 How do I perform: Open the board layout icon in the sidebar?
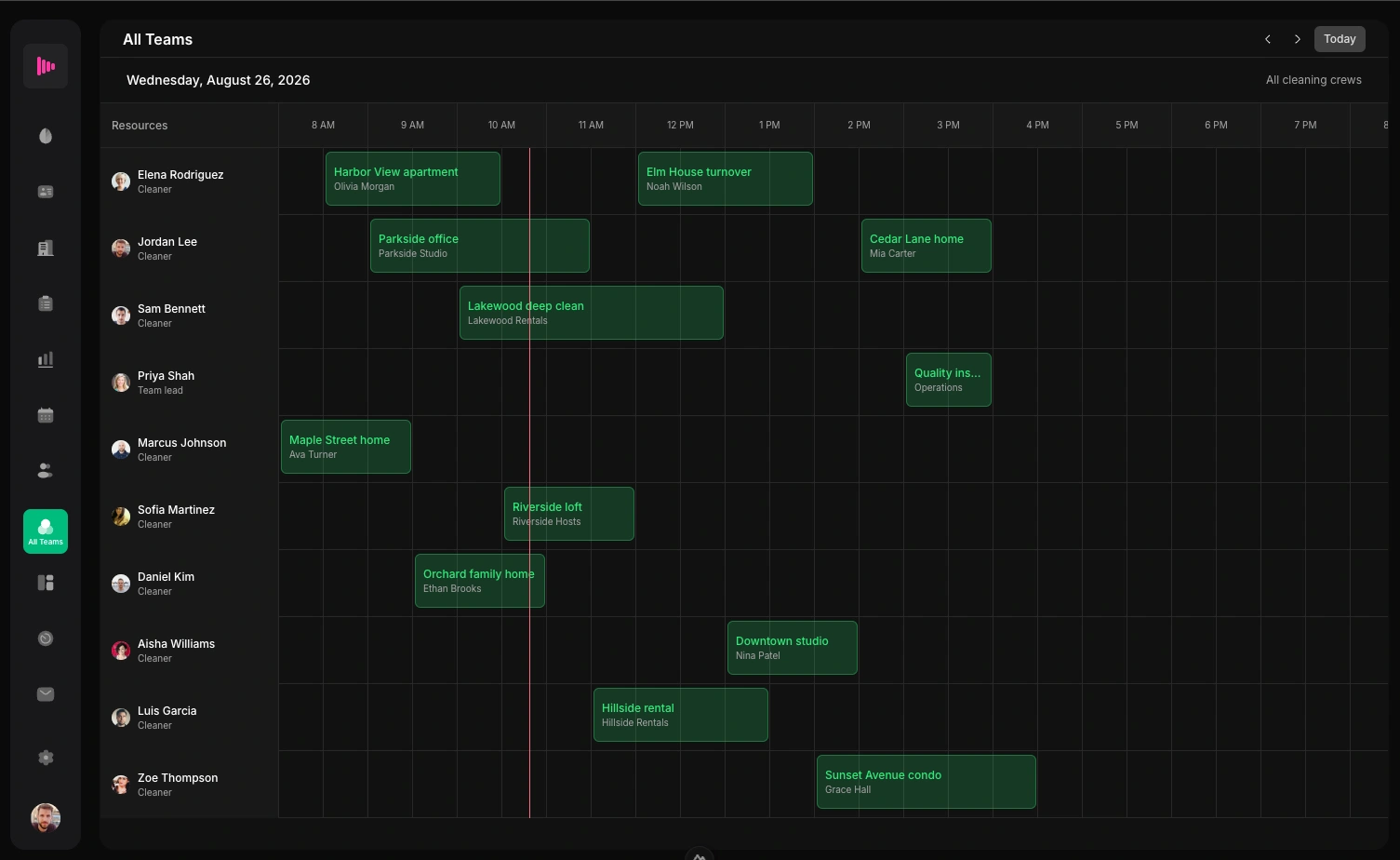(46, 583)
